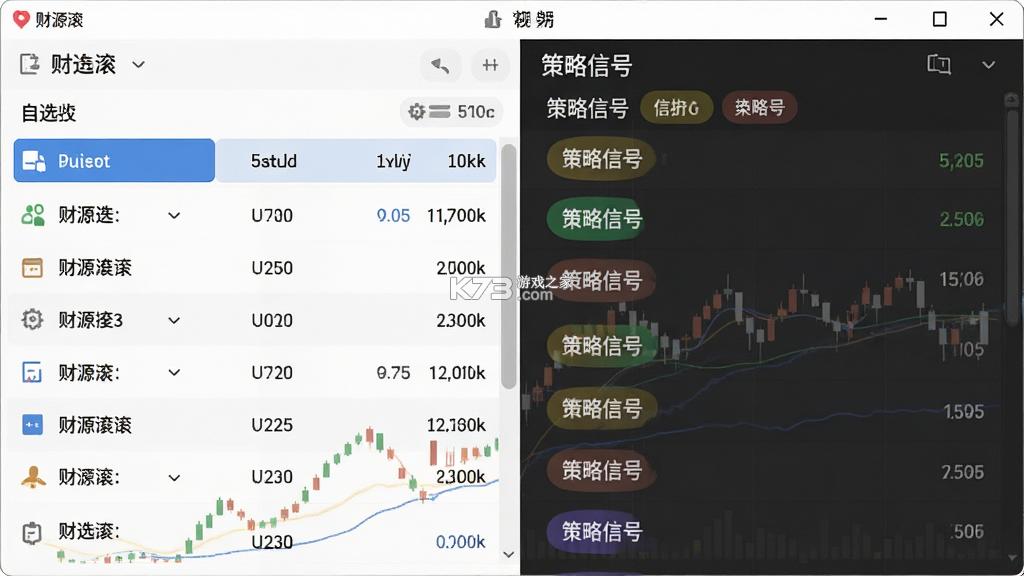Click the 自选妆 section label
Viewport: 1024px width, 576px height.
click(49, 113)
